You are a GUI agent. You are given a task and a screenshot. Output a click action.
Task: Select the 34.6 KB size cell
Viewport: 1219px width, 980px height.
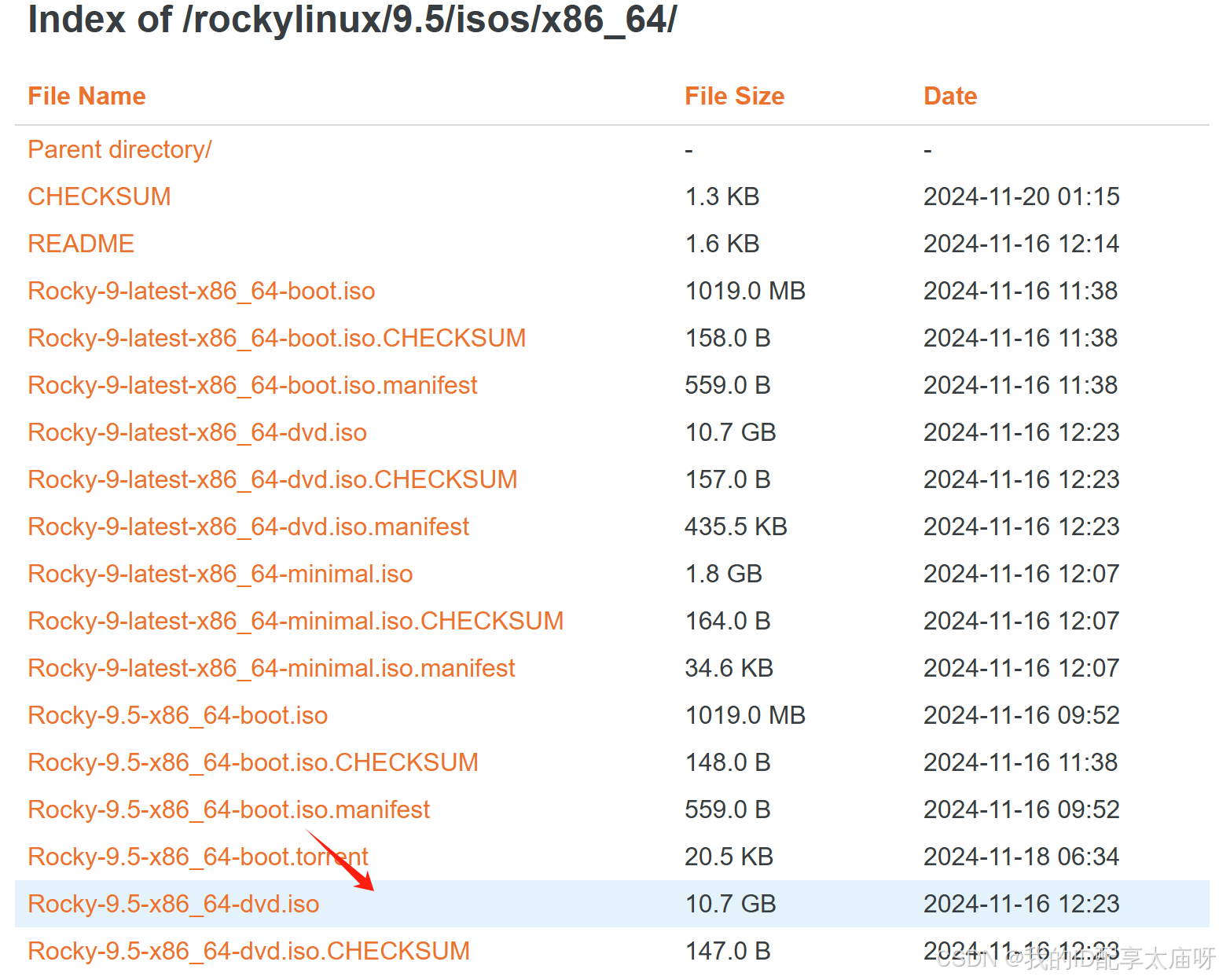[729, 668]
